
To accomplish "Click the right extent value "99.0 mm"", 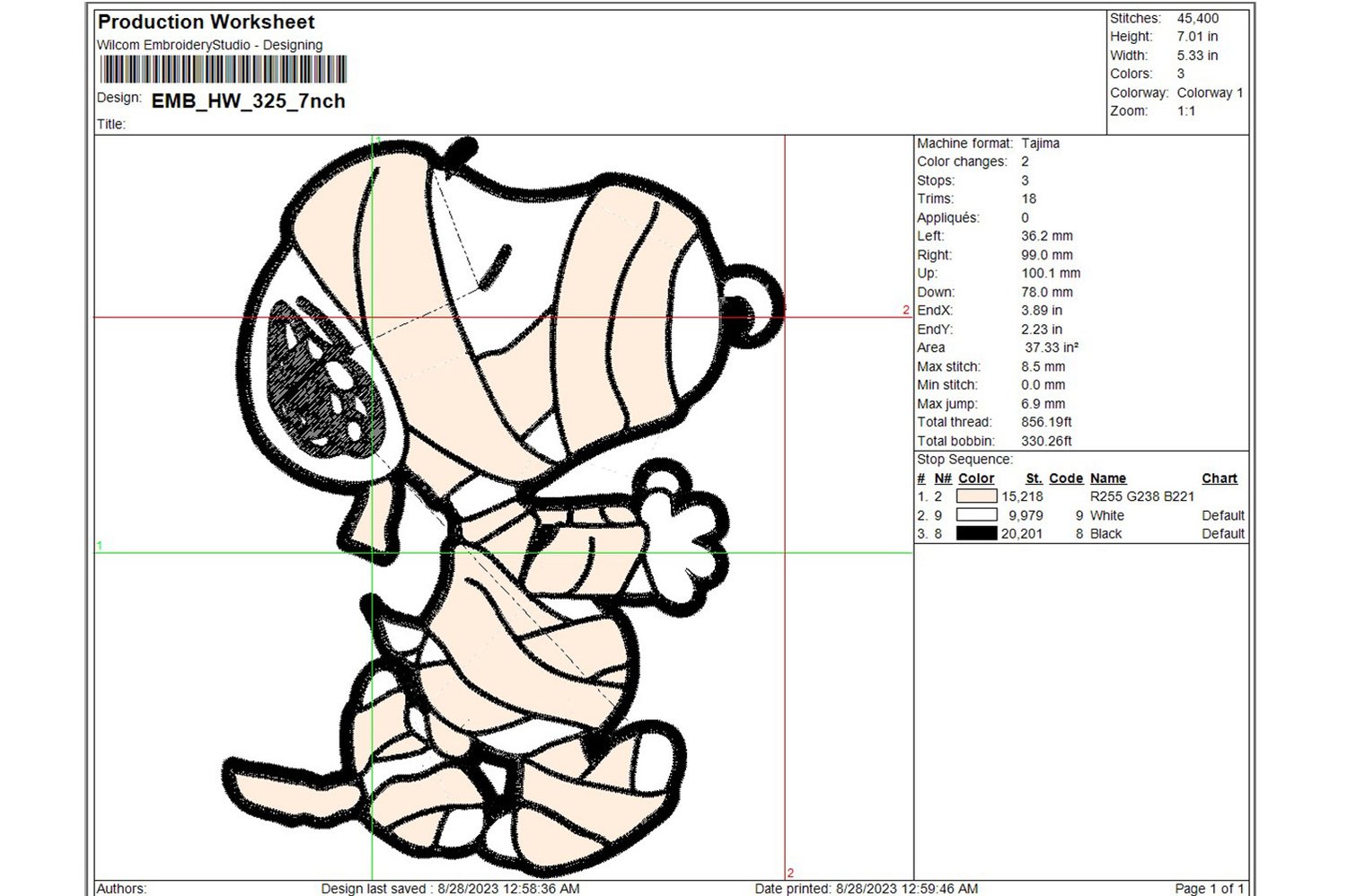I will tap(1046, 255).
